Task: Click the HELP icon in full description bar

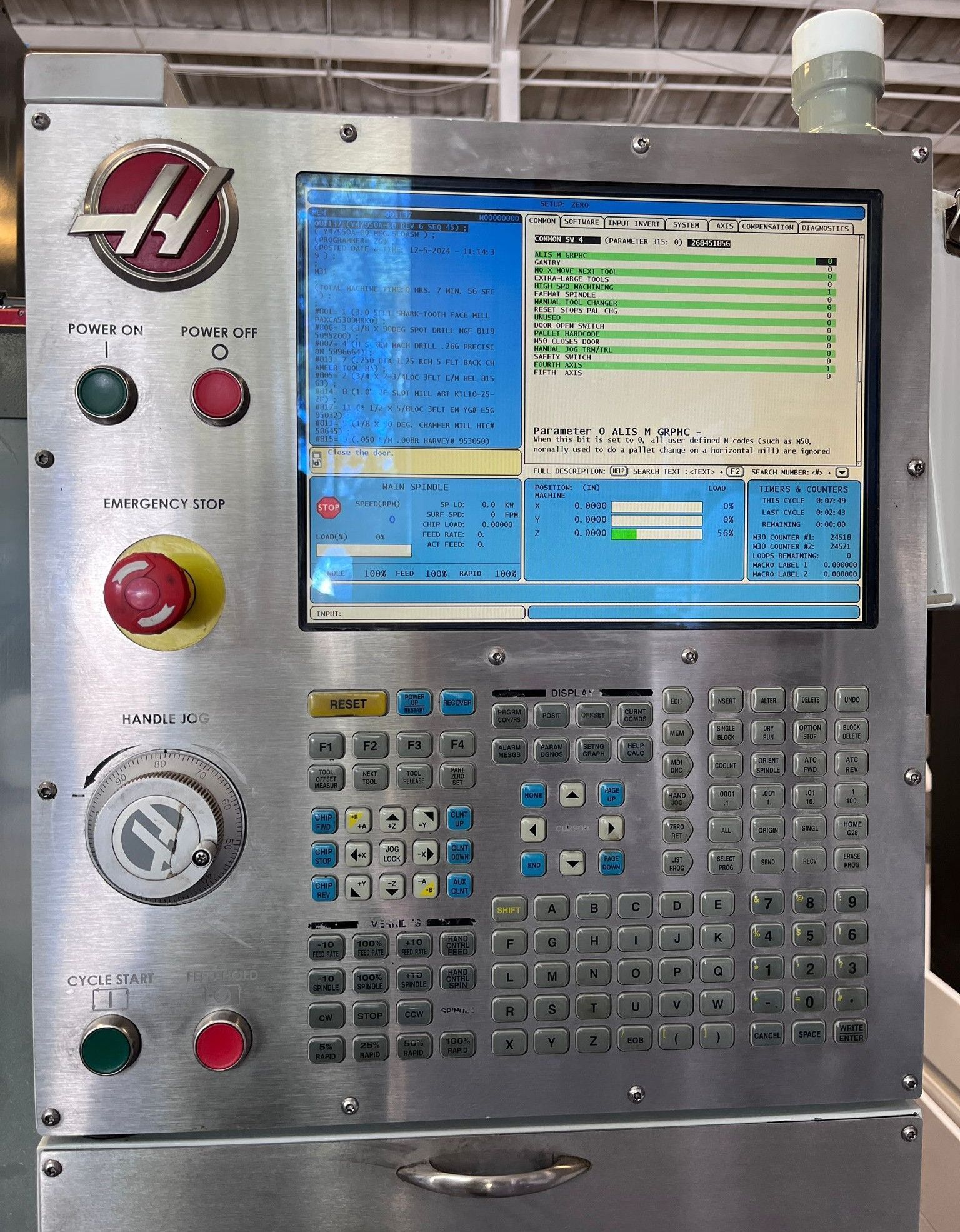Action: [618, 471]
